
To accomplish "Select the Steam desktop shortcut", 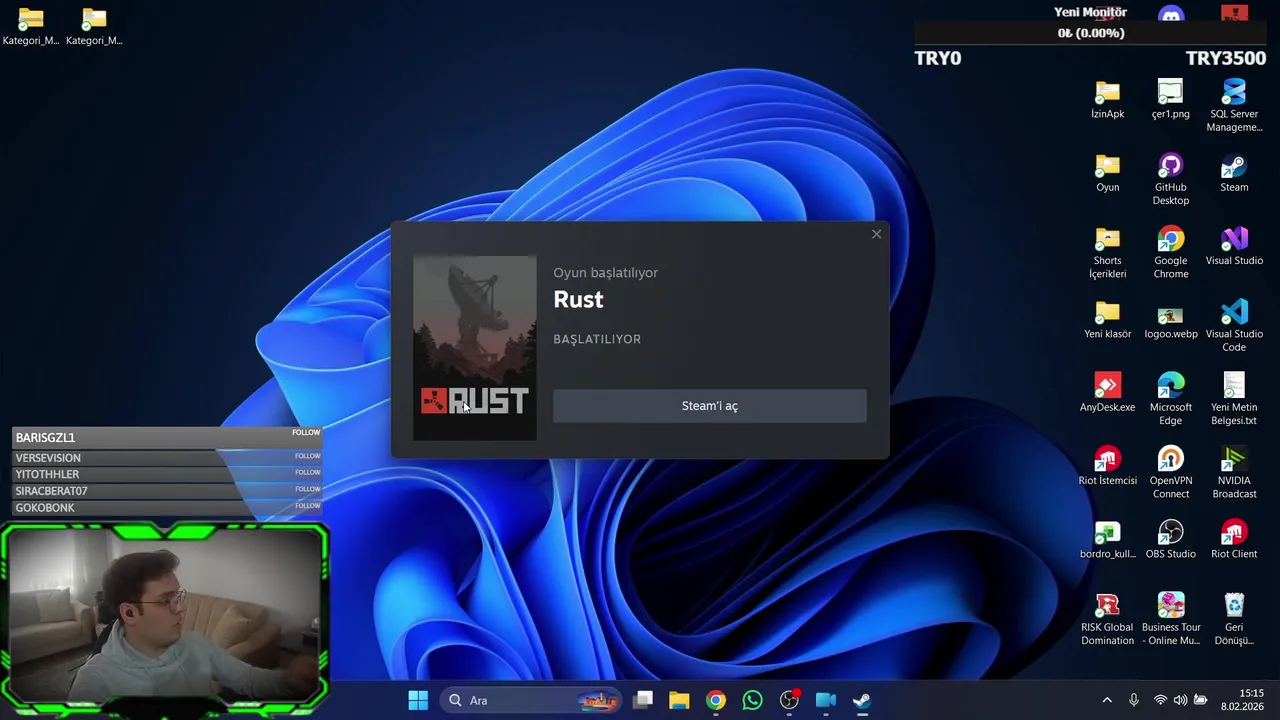I will click(1234, 173).
